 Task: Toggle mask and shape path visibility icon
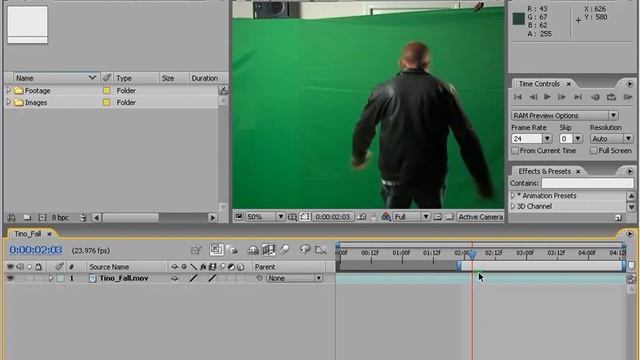[305, 217]
